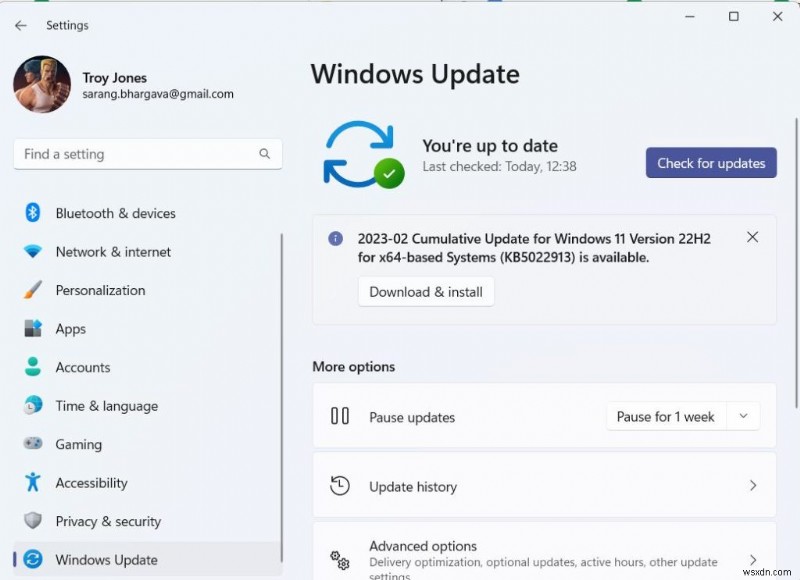The image size is (800, 580).
Task: Click the Troy Jones account name
Action: click(x=115, y=78)
